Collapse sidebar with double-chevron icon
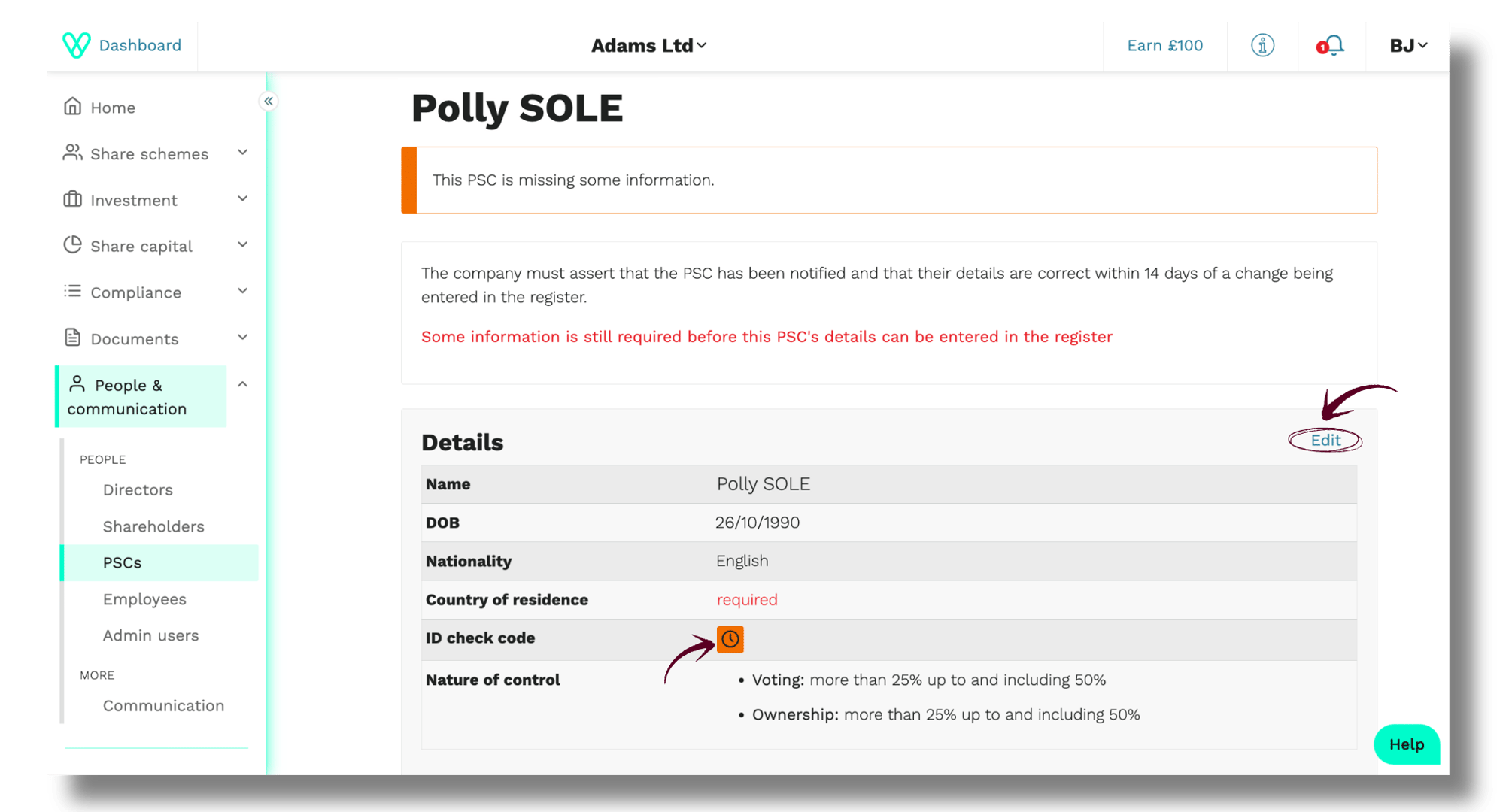This screenshot has height=812, width=1512. (x=269, y=101)
